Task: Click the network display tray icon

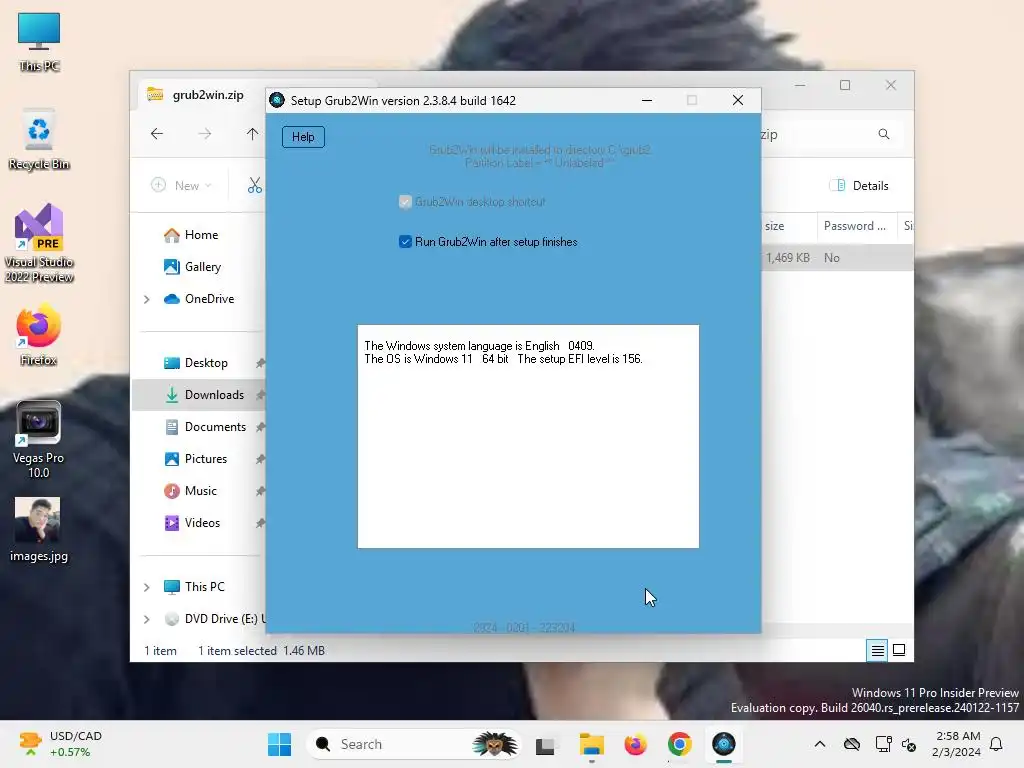Action: click(884, 744)
